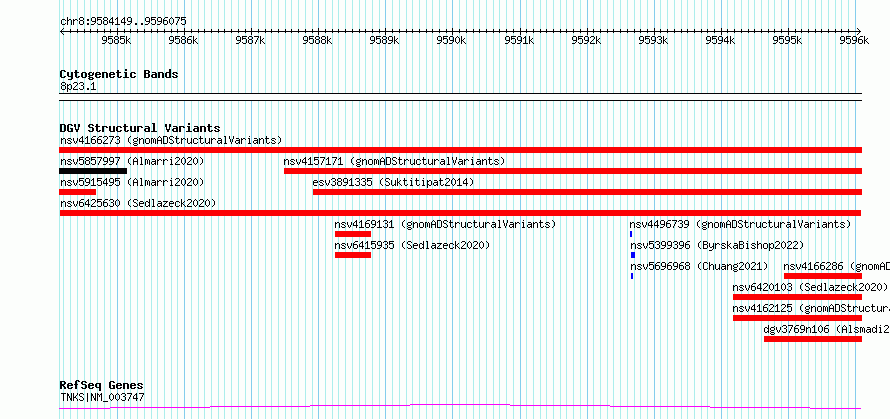
Task: Open nsv6415935 (Sedlazeck2020) variant label
Action: [412, 245]
